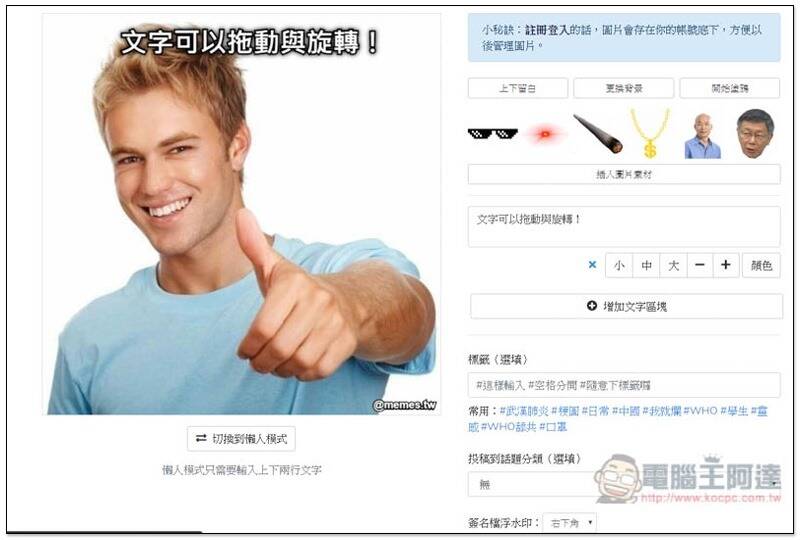Click the 上下留白 button
800x540 pixels.
[x=517, y=88]
